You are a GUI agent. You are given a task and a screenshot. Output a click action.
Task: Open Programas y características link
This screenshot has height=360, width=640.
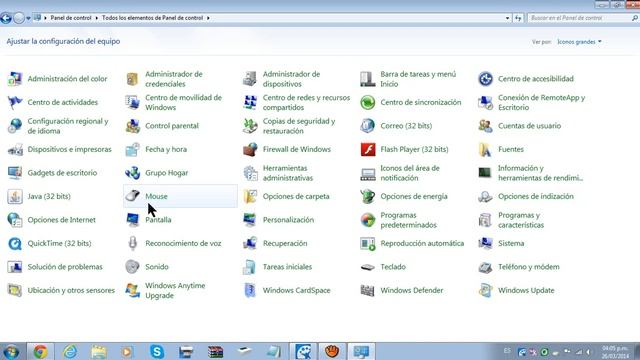521,220
